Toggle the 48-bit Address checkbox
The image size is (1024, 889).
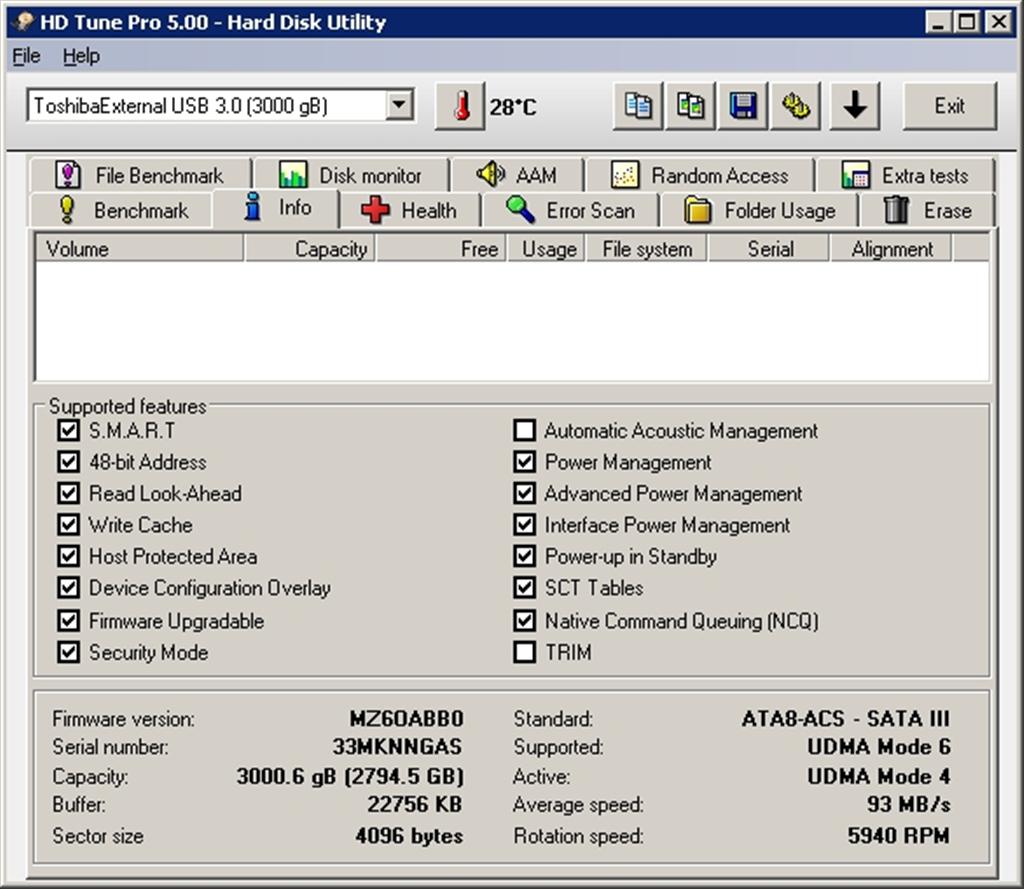(69, 462)
